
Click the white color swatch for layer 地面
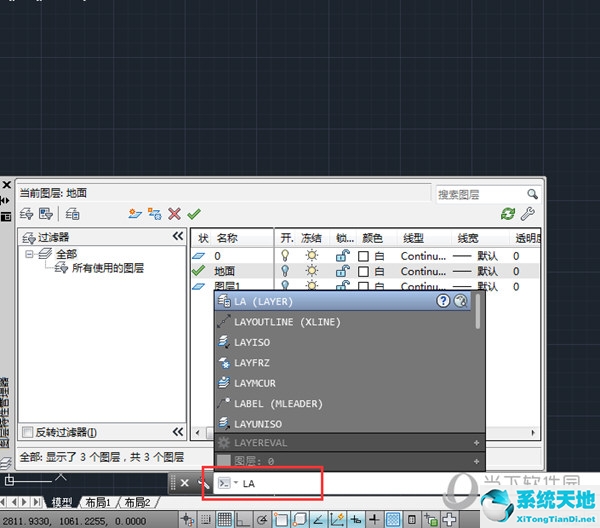pos(363,271)
